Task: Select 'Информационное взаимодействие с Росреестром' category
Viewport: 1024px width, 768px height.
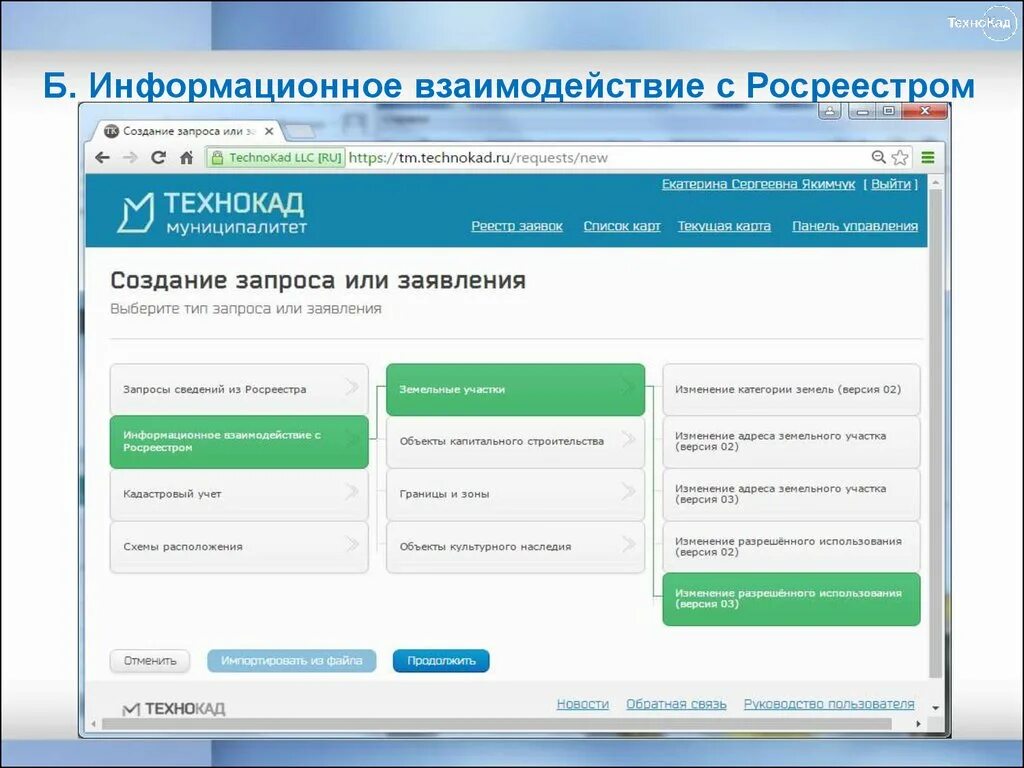Action: point(239,441)
